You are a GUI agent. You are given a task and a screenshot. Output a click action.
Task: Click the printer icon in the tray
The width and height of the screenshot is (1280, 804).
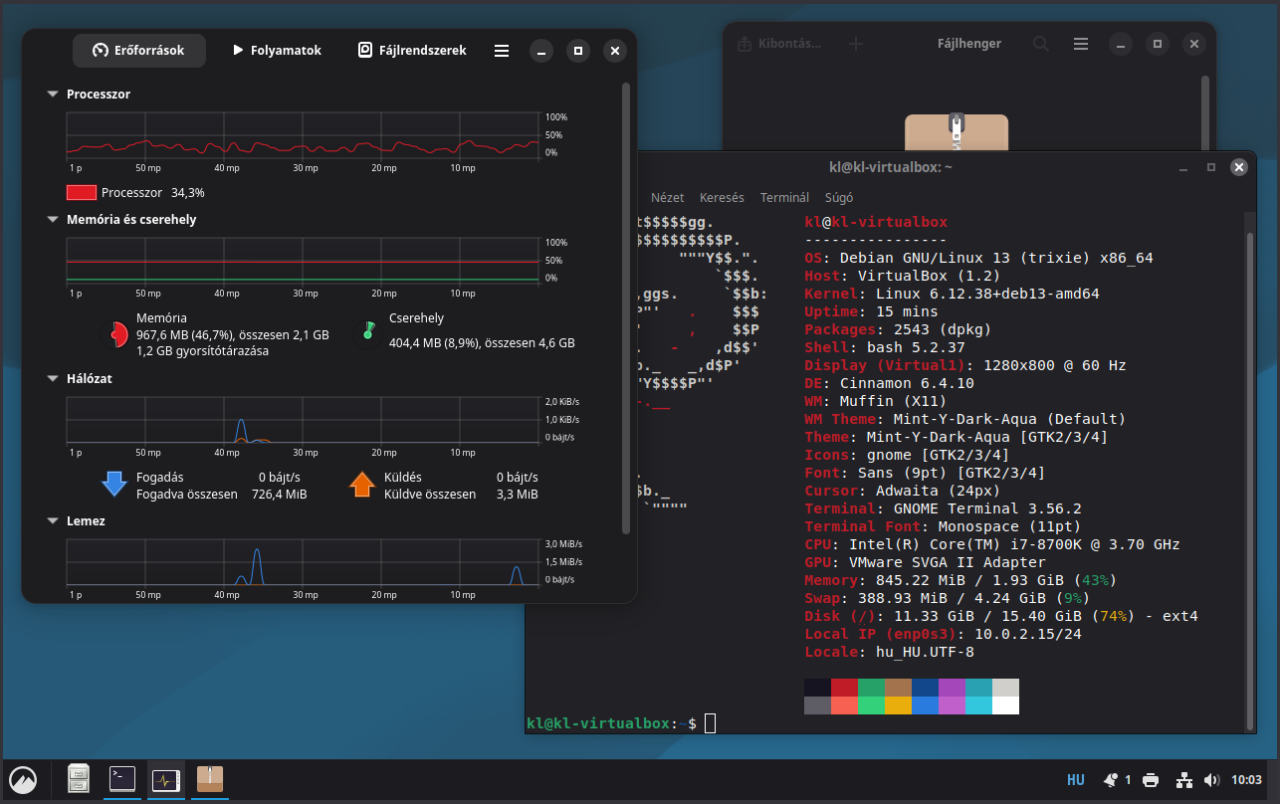pos(1151,780)
